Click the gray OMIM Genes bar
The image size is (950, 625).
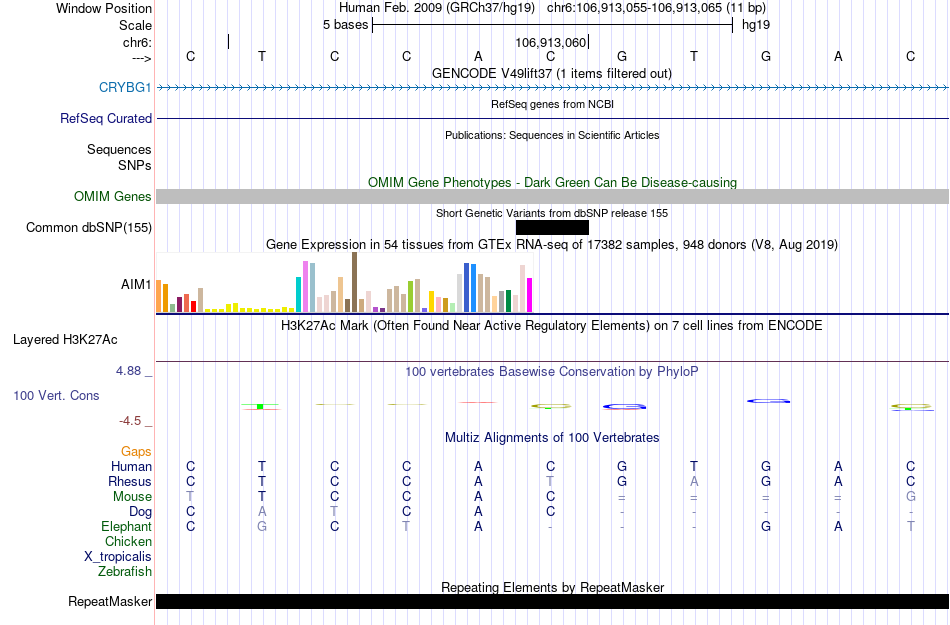pyautogui.click(x=553, y=196)
